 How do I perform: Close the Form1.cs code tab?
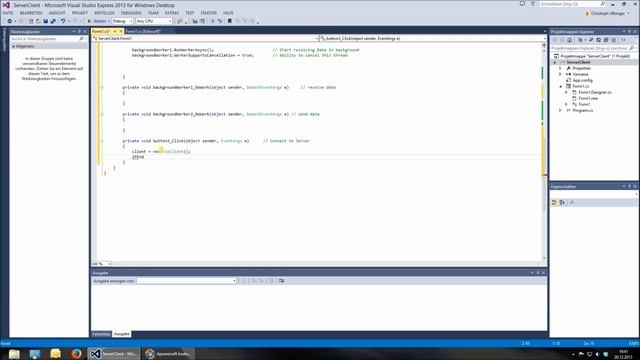pos(120,31)
